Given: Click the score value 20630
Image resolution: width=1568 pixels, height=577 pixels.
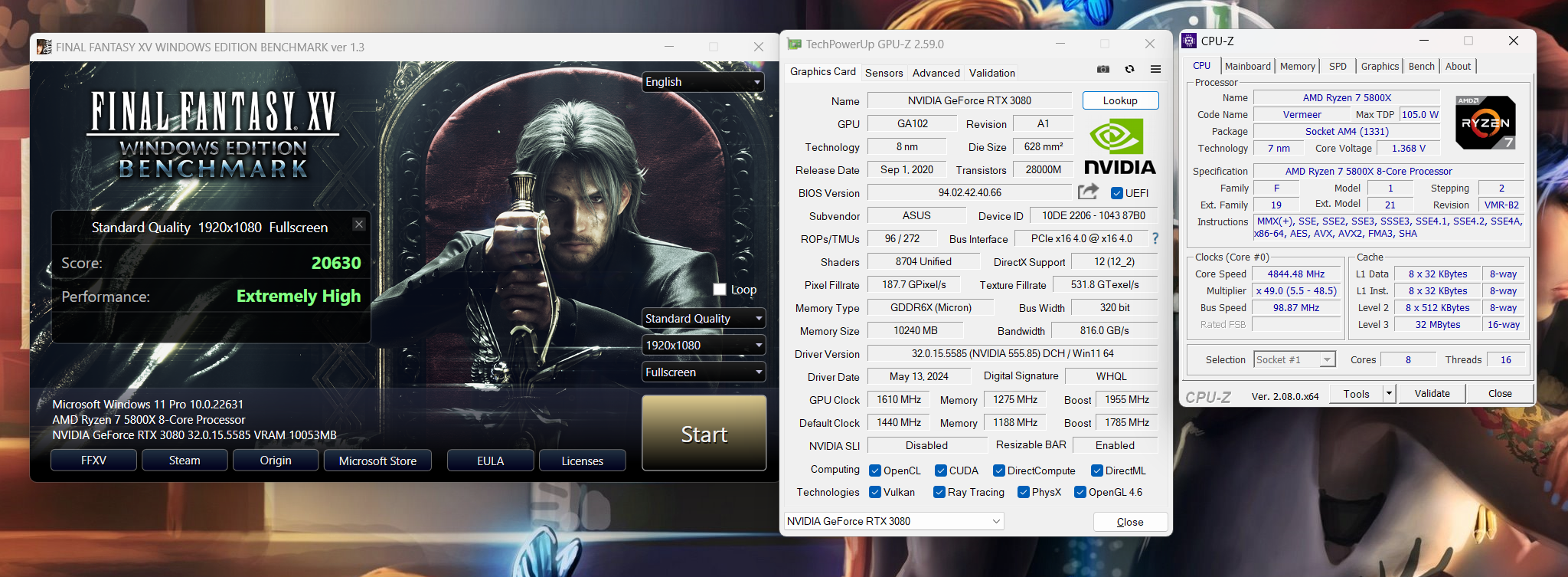Looking at the screenshot, I should (x=336, y=263).
